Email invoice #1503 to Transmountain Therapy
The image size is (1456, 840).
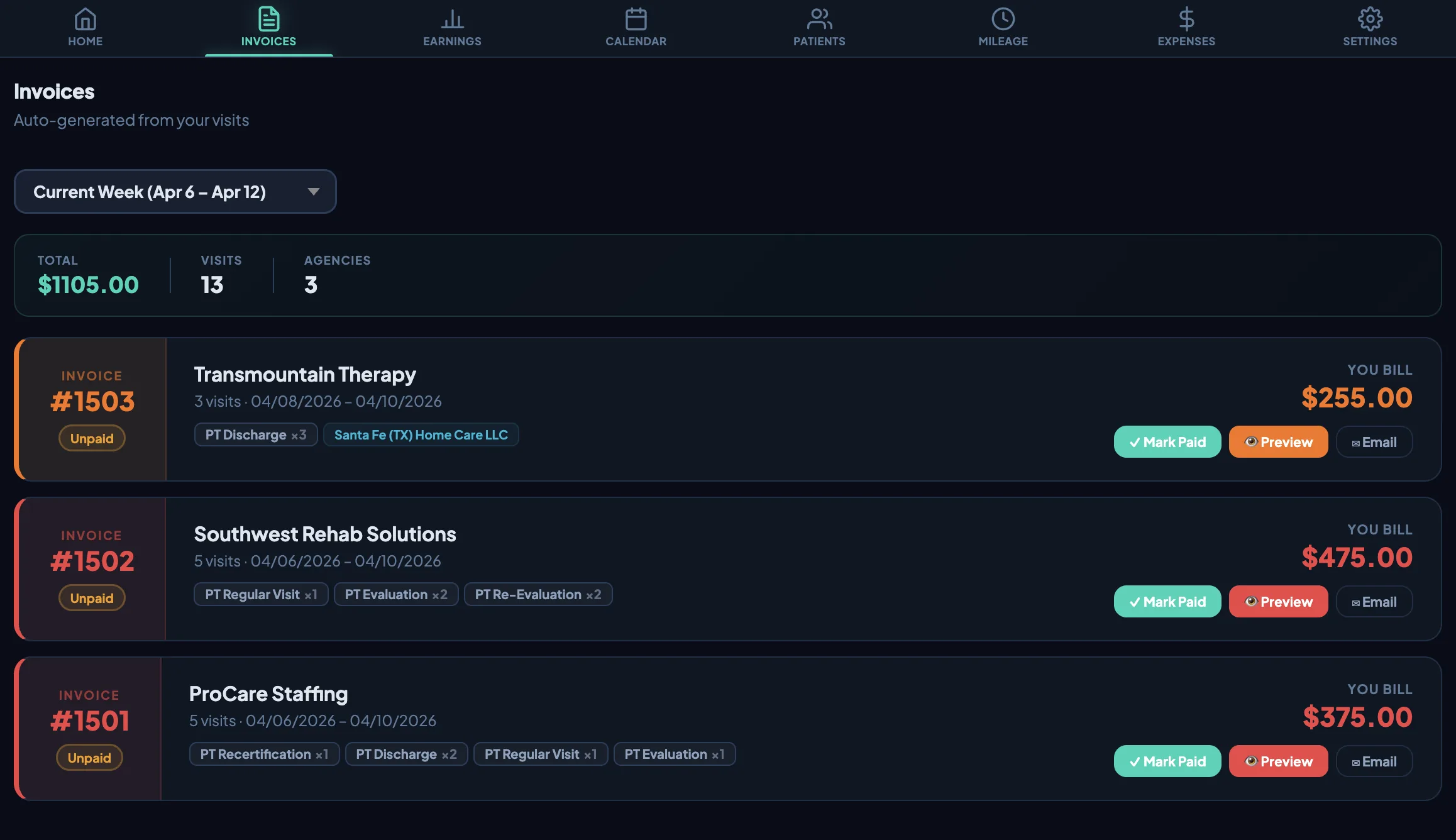[1374, 442]
